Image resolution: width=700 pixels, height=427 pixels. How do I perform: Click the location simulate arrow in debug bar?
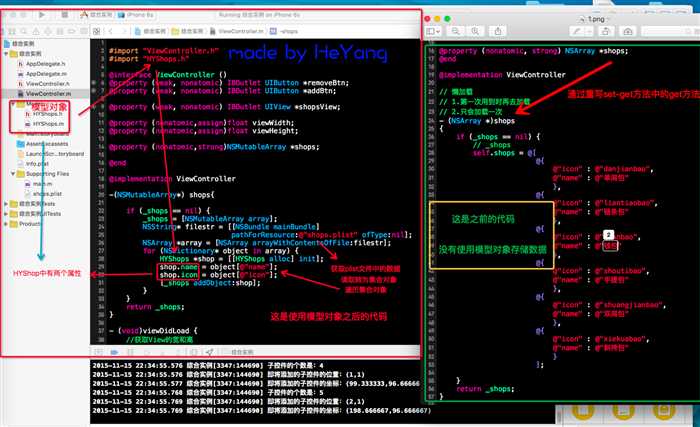tap(209, 352)
